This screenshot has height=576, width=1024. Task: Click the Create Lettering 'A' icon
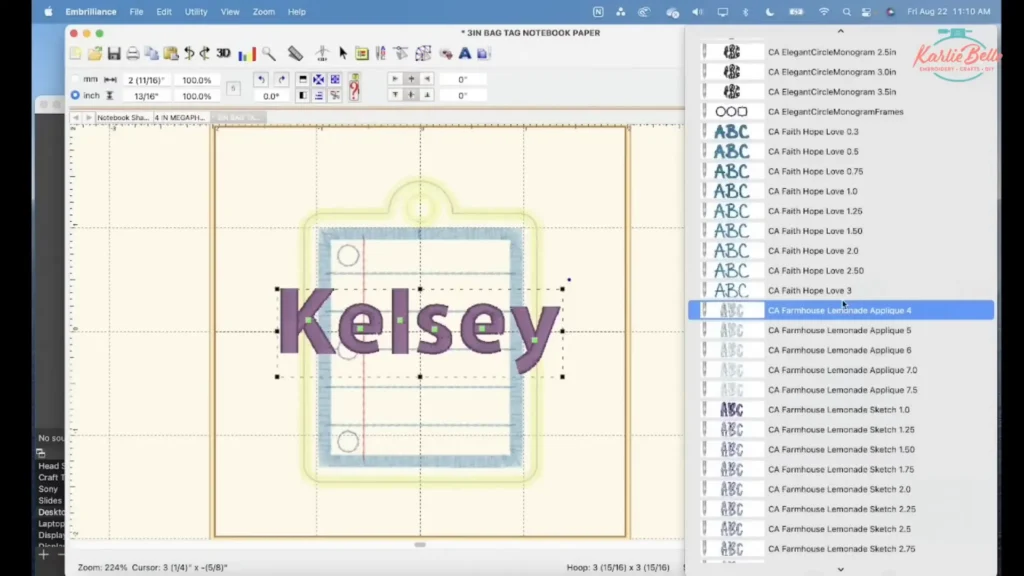(465, 53)
